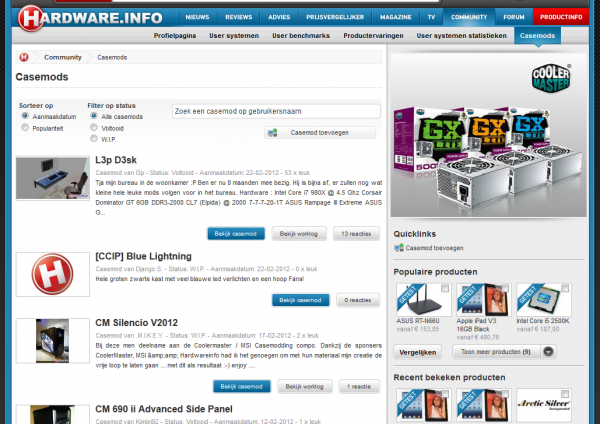Screen dimensions: 600x424
Task: Open the 13 reacties button
Action: point(356,234)
